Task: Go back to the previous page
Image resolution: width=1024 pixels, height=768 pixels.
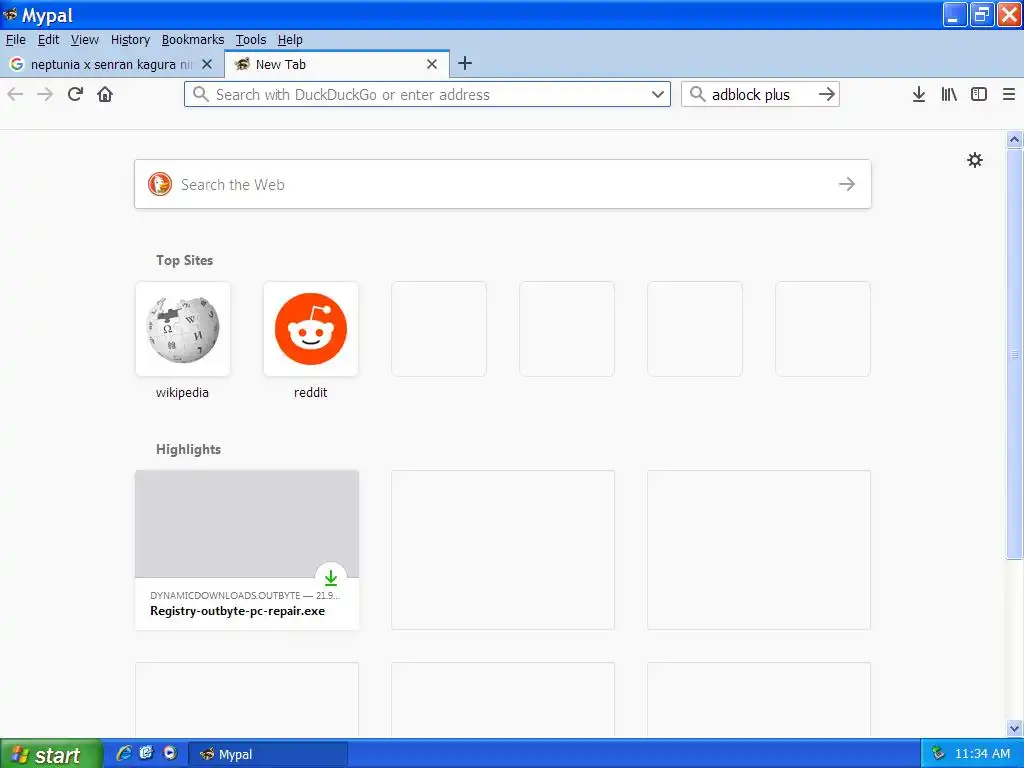Action: [15, 95]
